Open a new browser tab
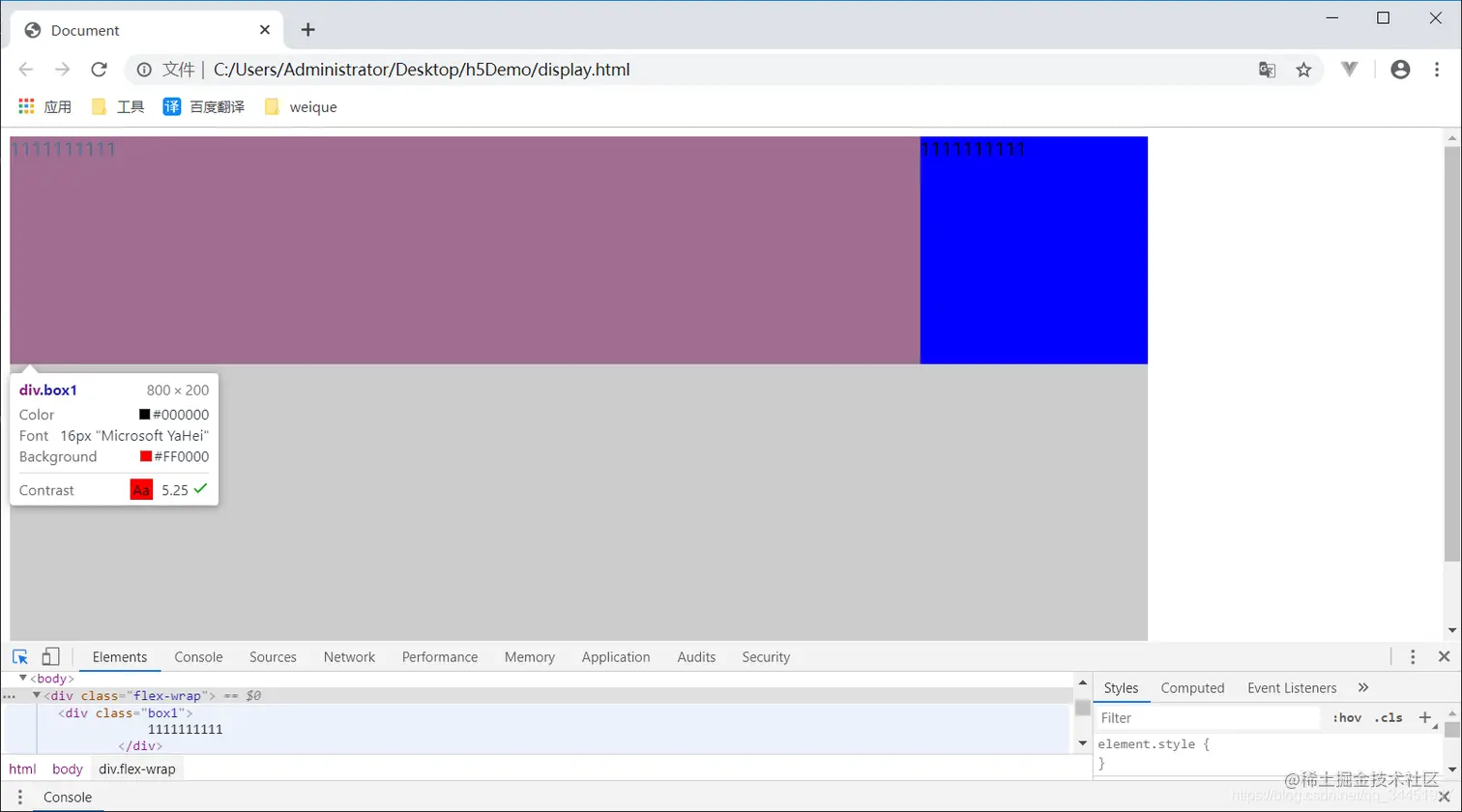The height and width of the screenshot is (812, 1462). (307, 30)
